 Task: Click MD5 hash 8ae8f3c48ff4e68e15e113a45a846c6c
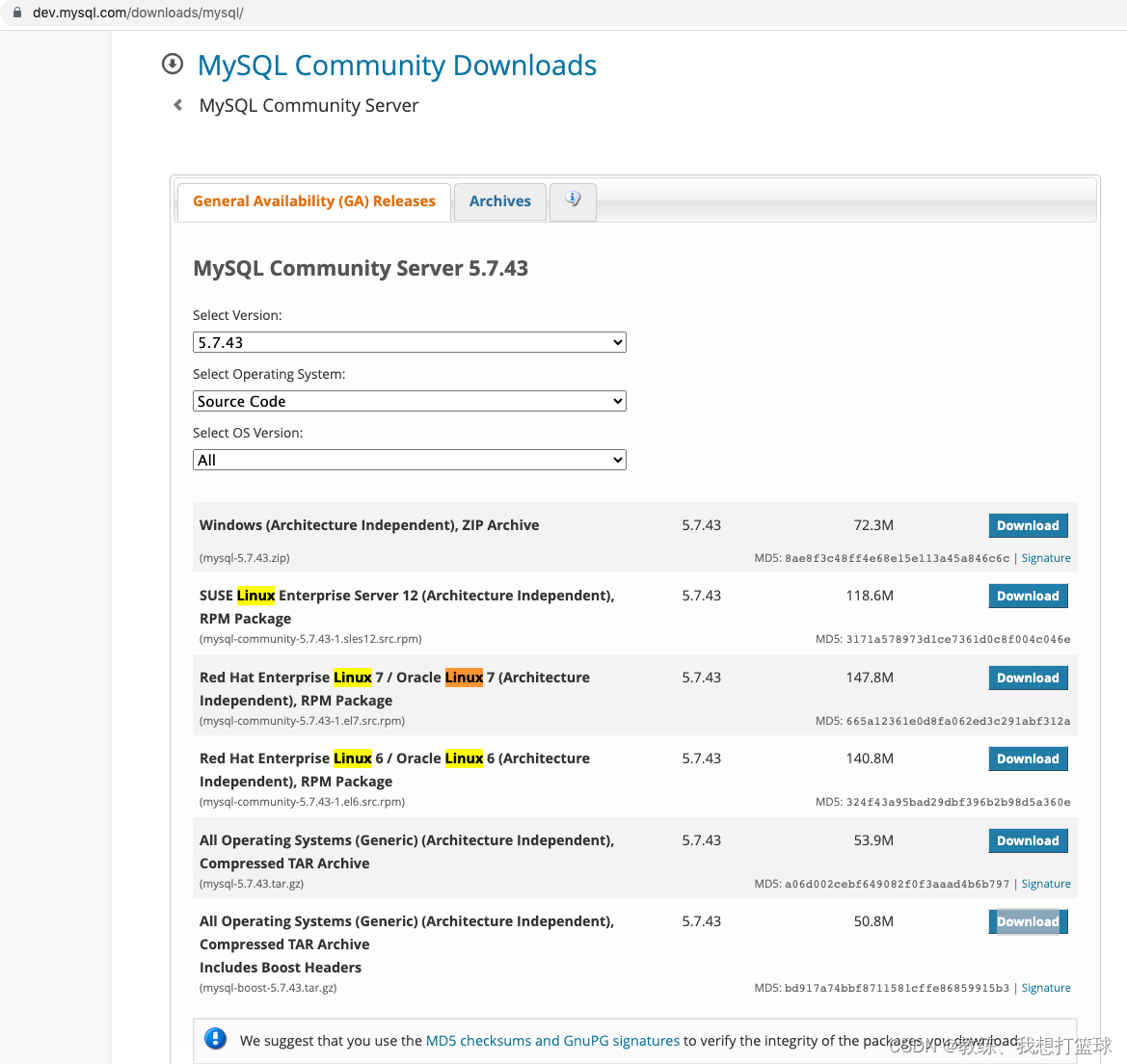click(897, 558)
